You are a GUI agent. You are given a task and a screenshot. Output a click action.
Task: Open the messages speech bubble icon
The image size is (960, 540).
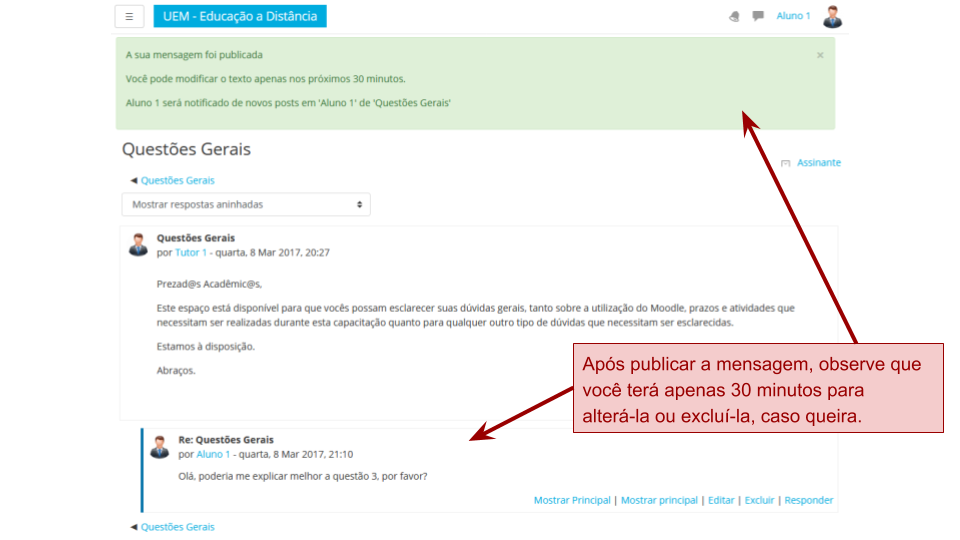pyautogui.click(x=758, y=16)
